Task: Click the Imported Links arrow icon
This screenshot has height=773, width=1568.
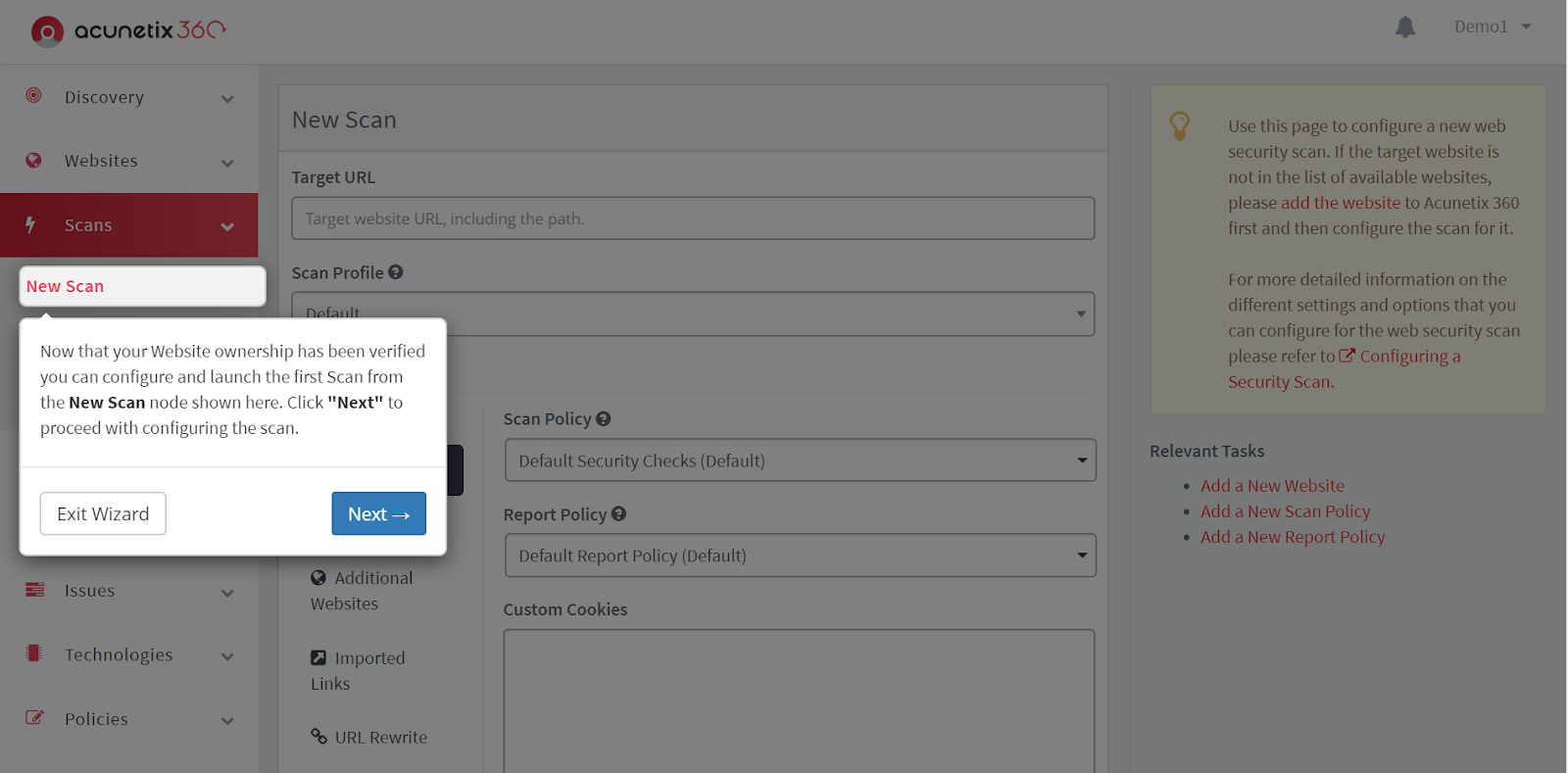Action: pyautogui.click(x=318, y=657)
